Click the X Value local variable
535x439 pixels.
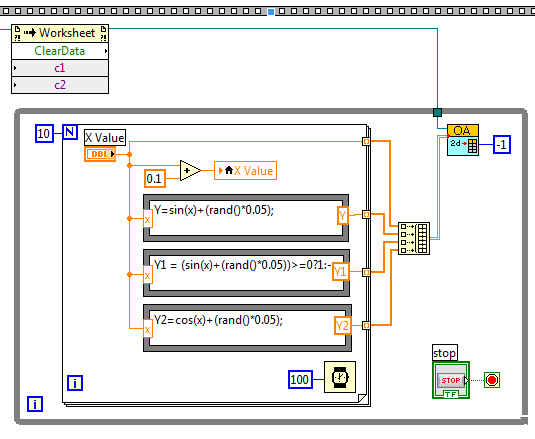click(245, 171)
